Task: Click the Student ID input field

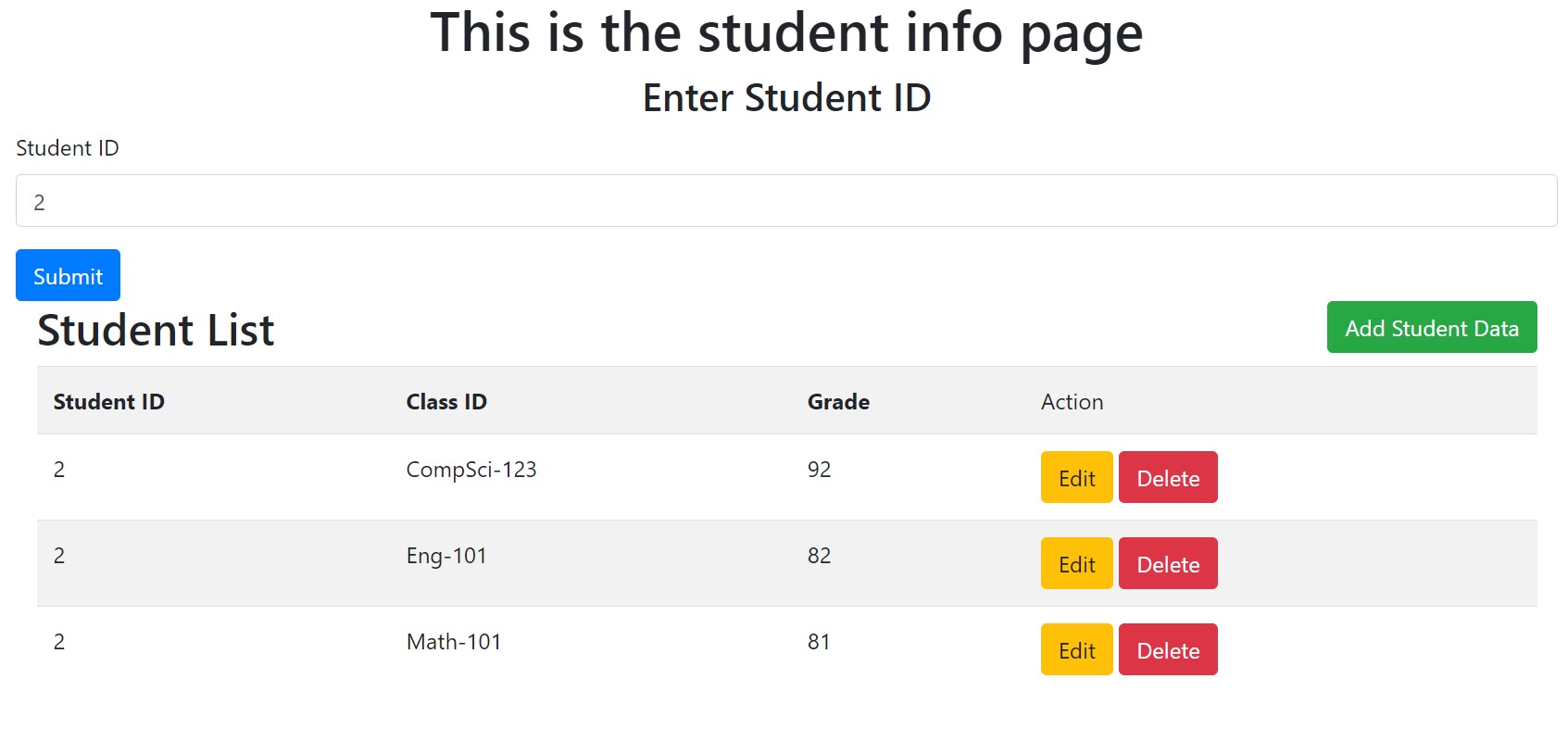Action: coord(786,201)
